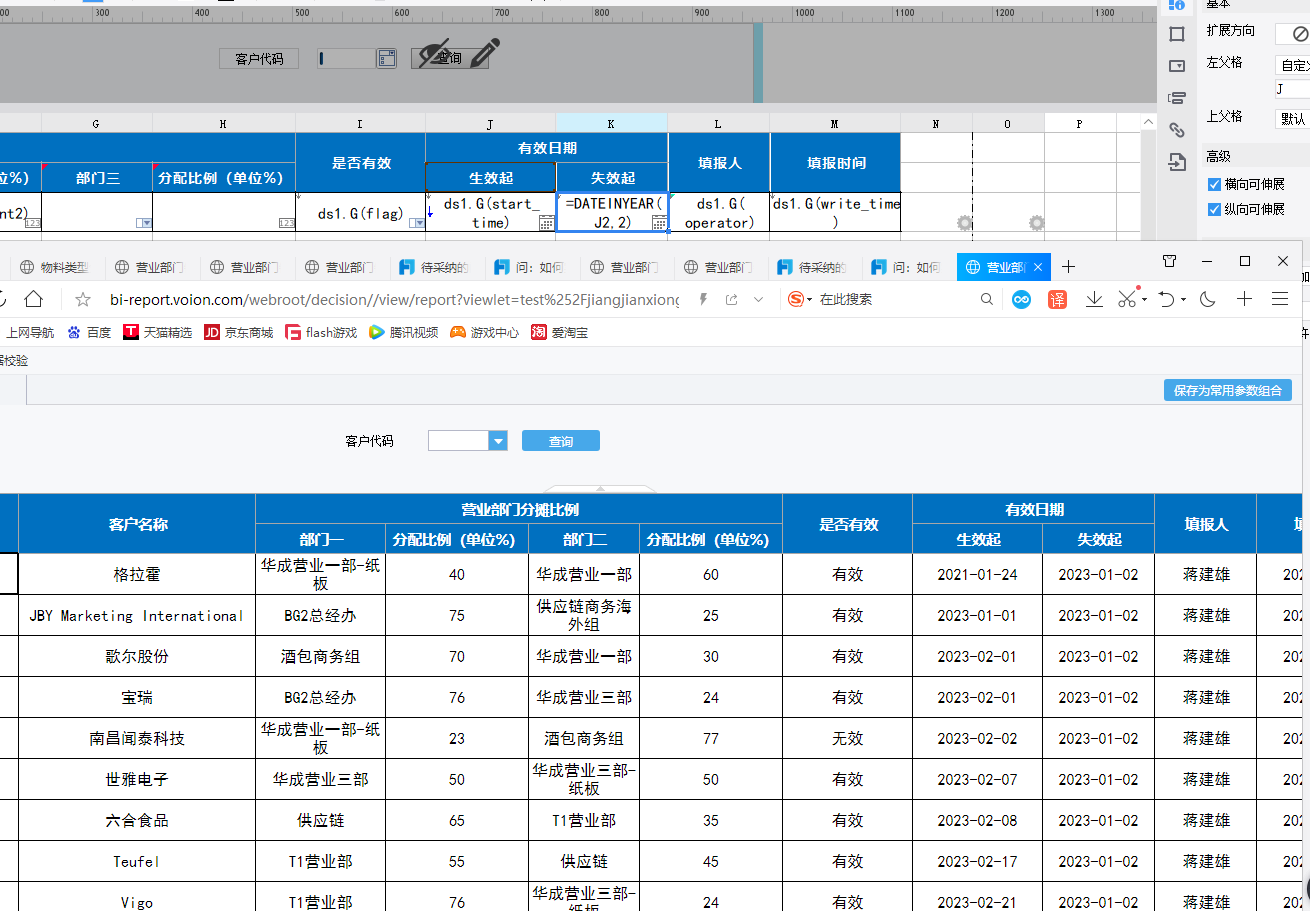Open the 上父格 dropdown showing 默认
Screen dimensions: 1310x911
1293,118
